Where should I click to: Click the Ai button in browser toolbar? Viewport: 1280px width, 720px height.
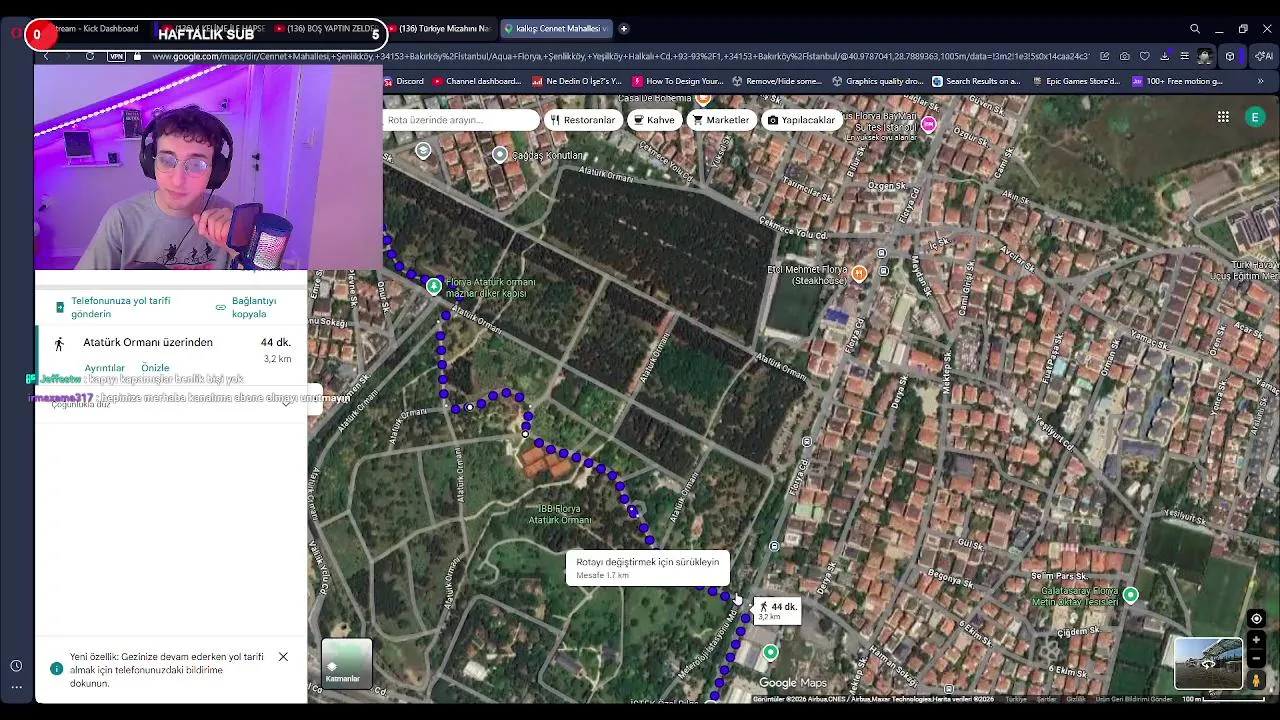pos(1264,56)
